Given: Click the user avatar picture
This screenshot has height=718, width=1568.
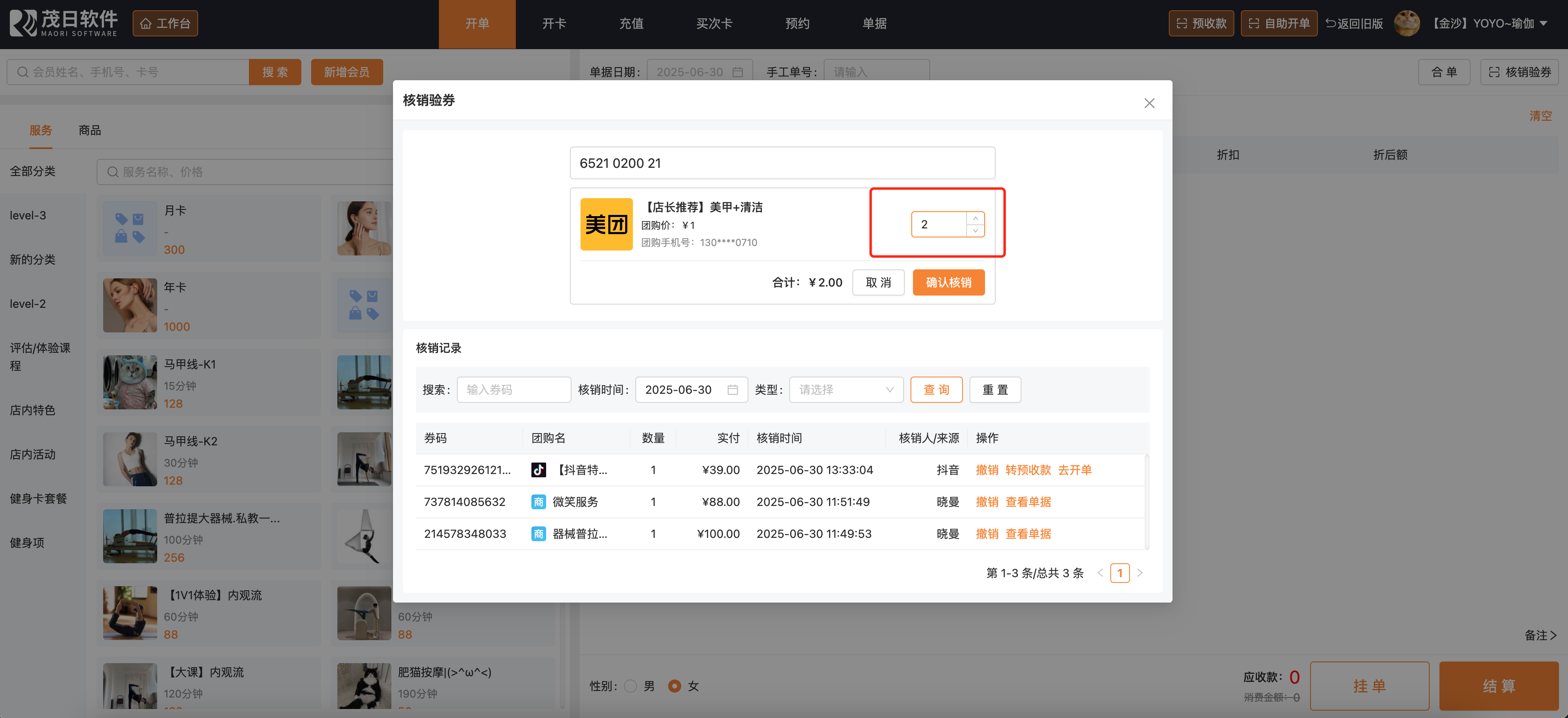Looking at the screenshot, I should tap(1406, 24).
